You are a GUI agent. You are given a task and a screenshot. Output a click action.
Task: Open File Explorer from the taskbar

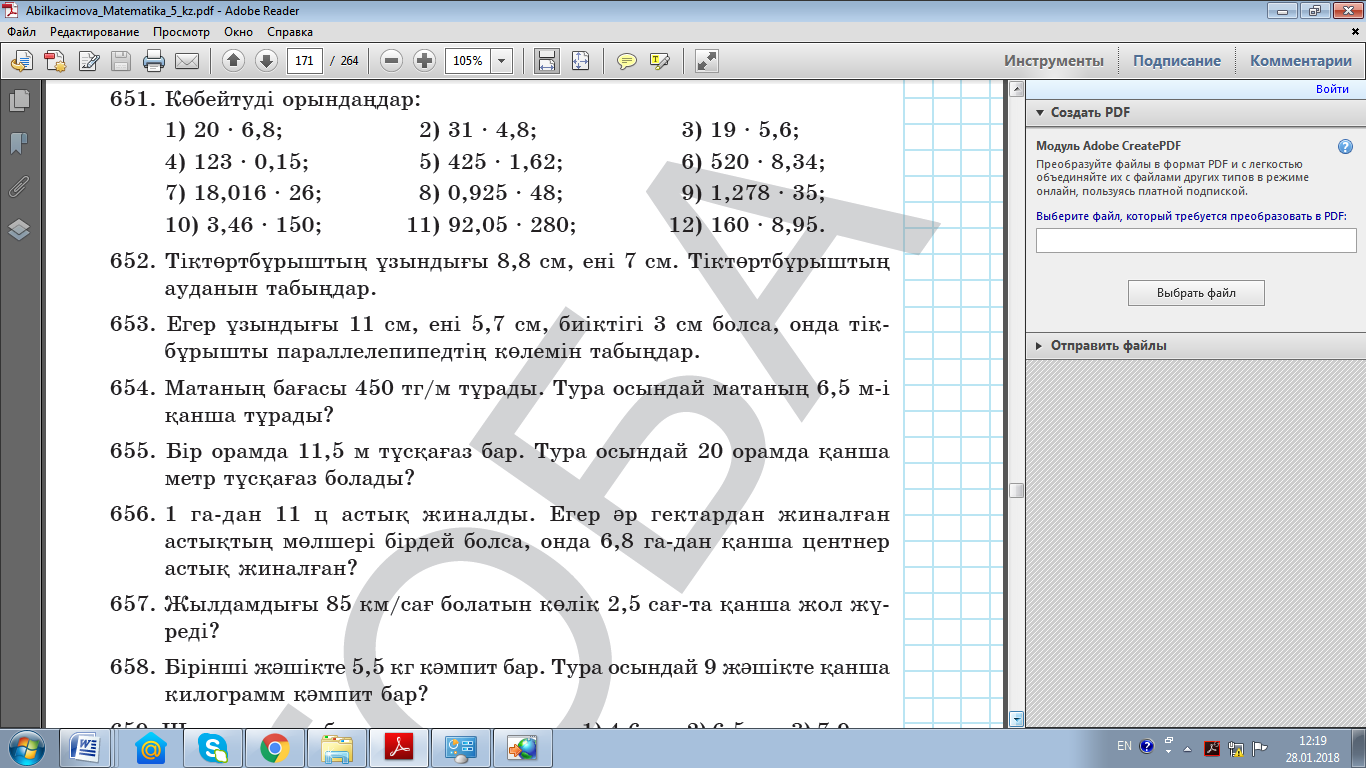coord(337,747)
